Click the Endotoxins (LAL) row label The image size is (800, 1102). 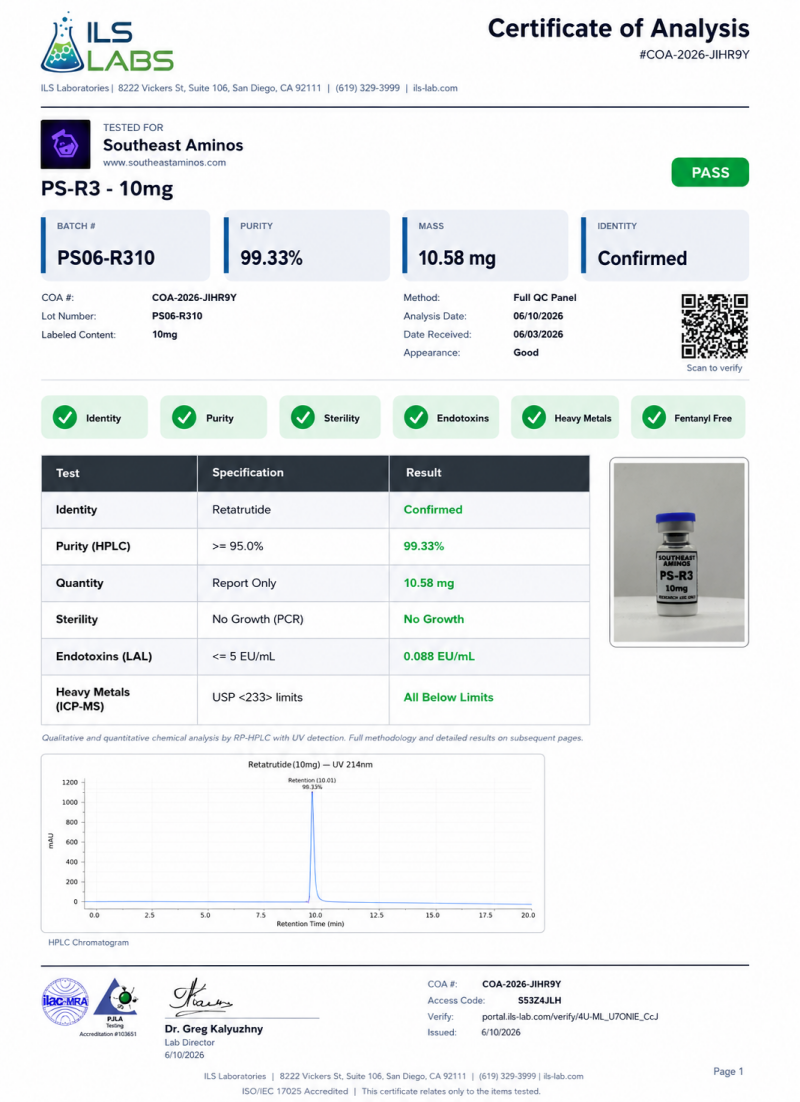click(104, 656)
